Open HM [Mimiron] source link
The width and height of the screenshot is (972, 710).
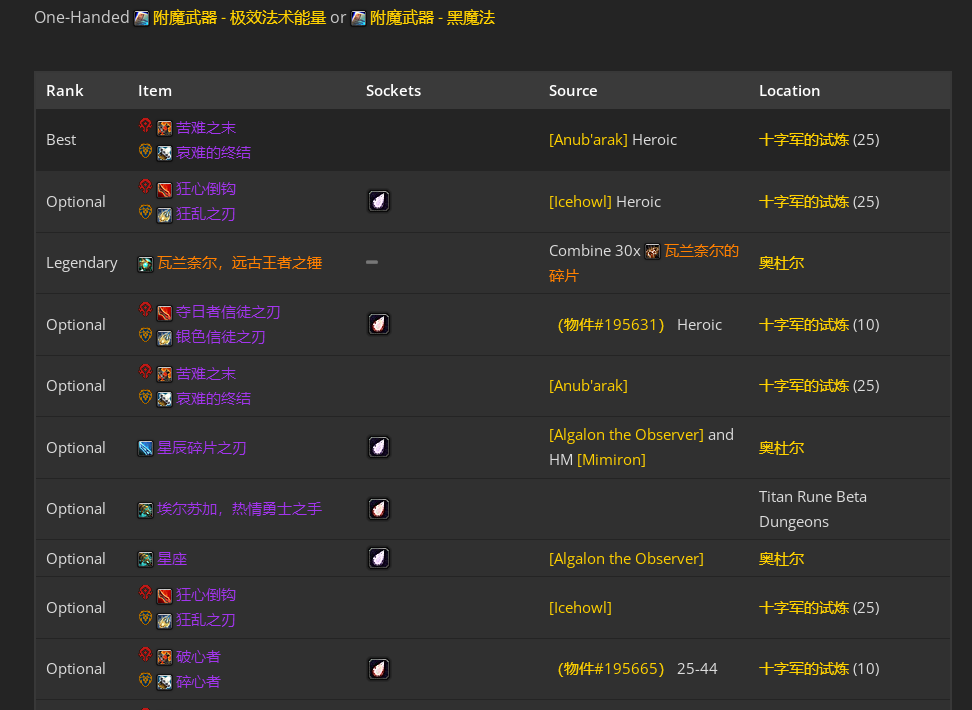[611, 460]
